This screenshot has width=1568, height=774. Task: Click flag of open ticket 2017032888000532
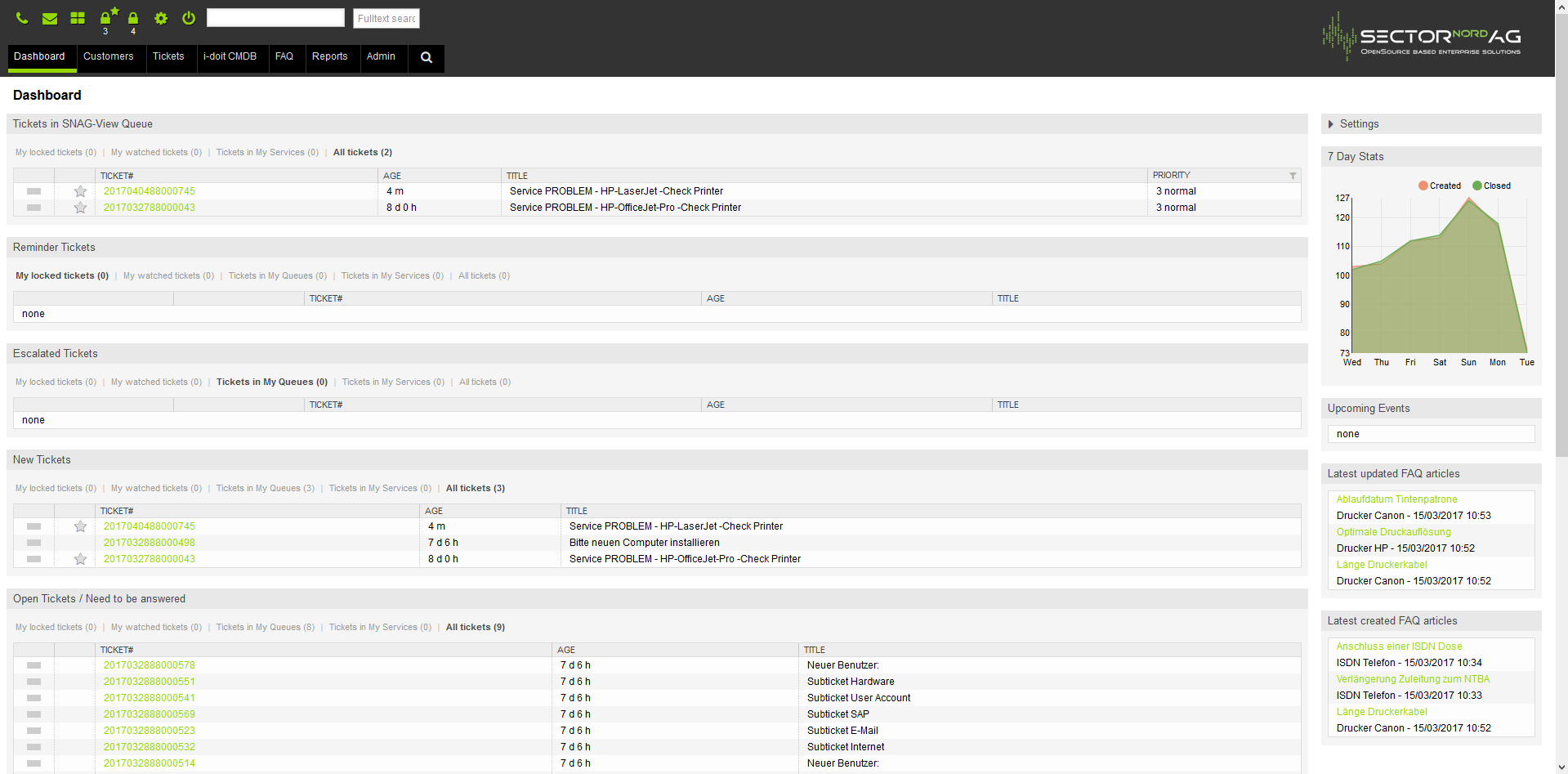(34, 747)
